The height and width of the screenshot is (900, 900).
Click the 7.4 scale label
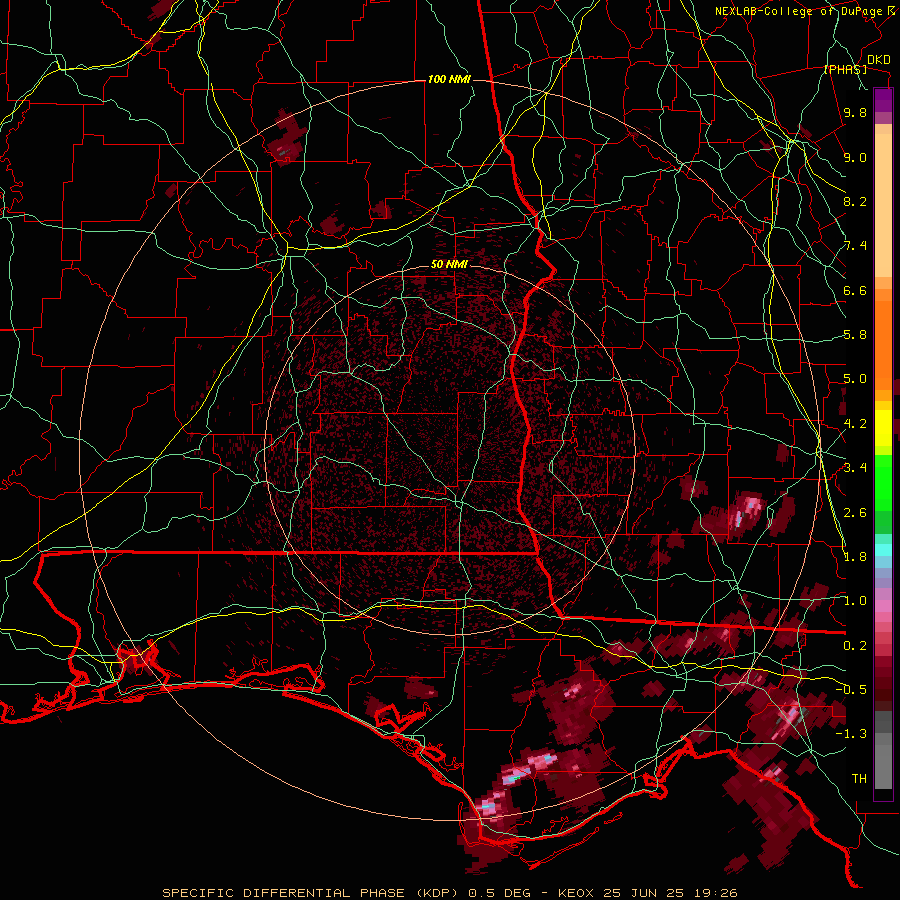pyautogui.click(x=855, y=246)
